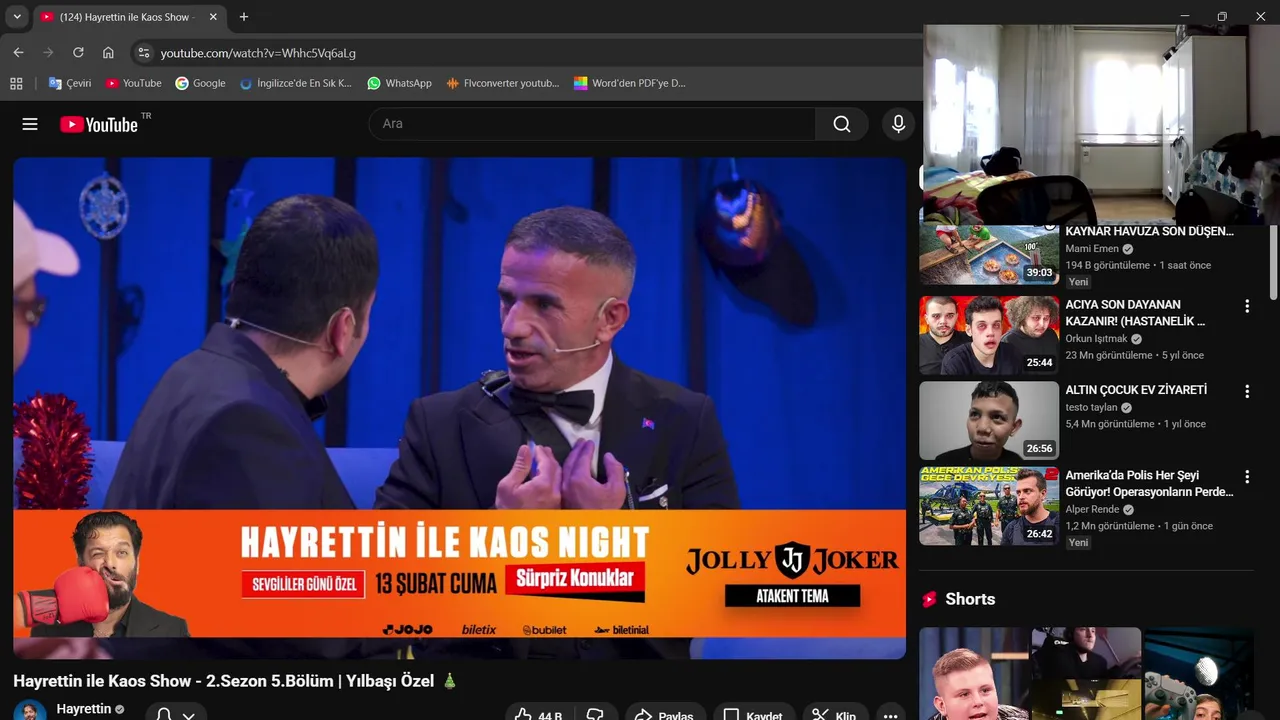Open the Çeviri bookmark
The width and height of the screenshot is (1280, 720).
pos(70,83)
